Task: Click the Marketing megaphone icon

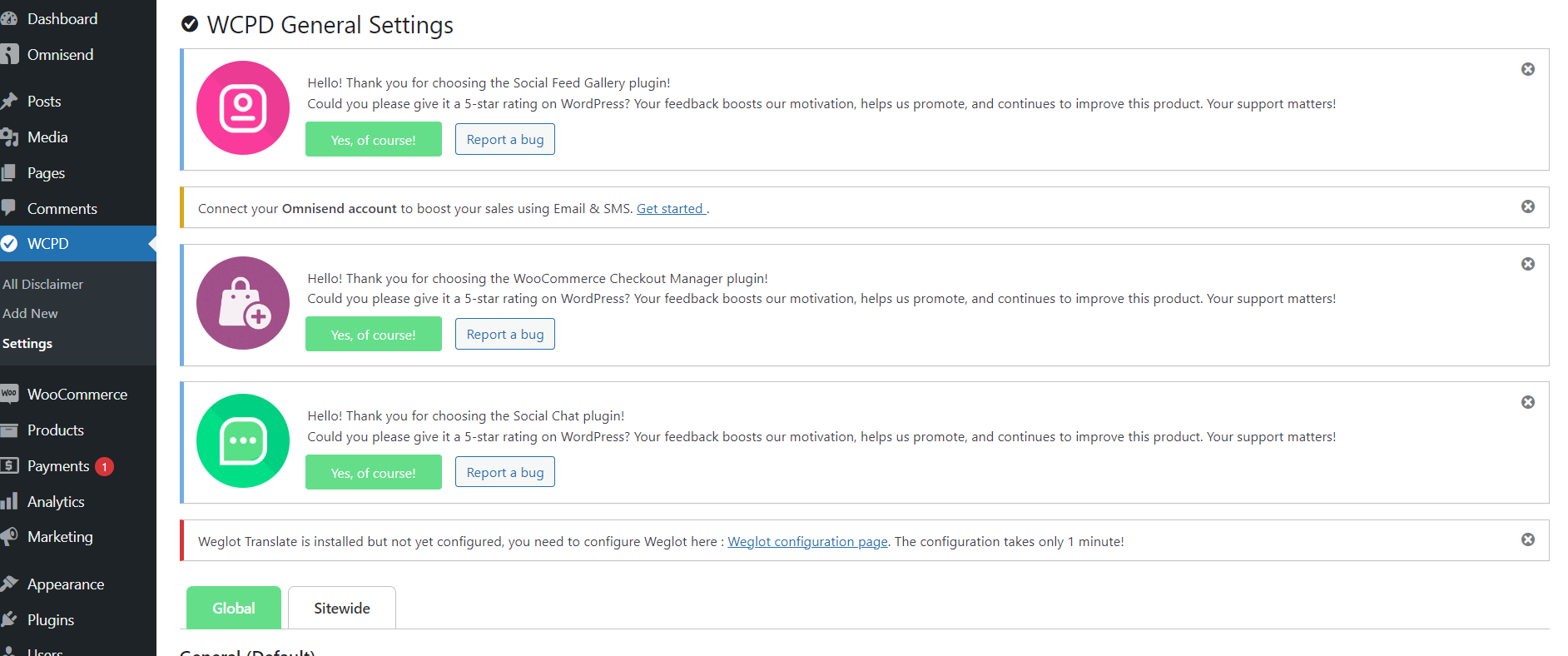Action: coord(8,537)
